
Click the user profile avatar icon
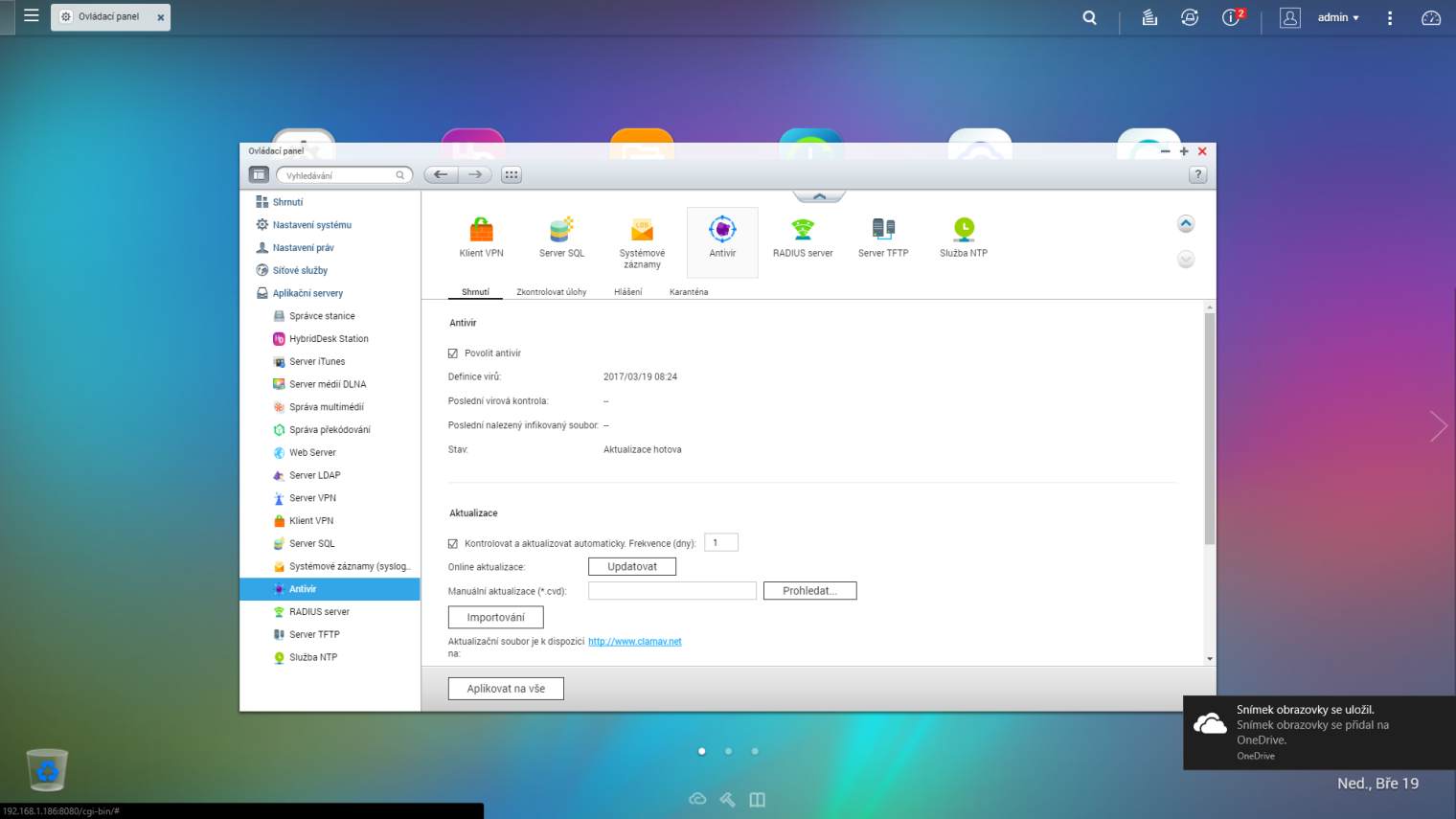pyautogui.click(x=1290, y=17)
